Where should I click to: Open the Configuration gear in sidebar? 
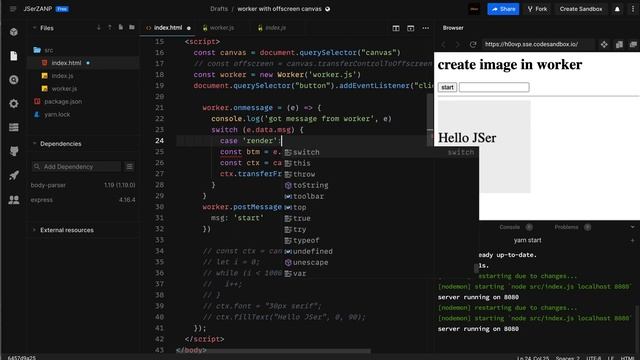[13, 104]
